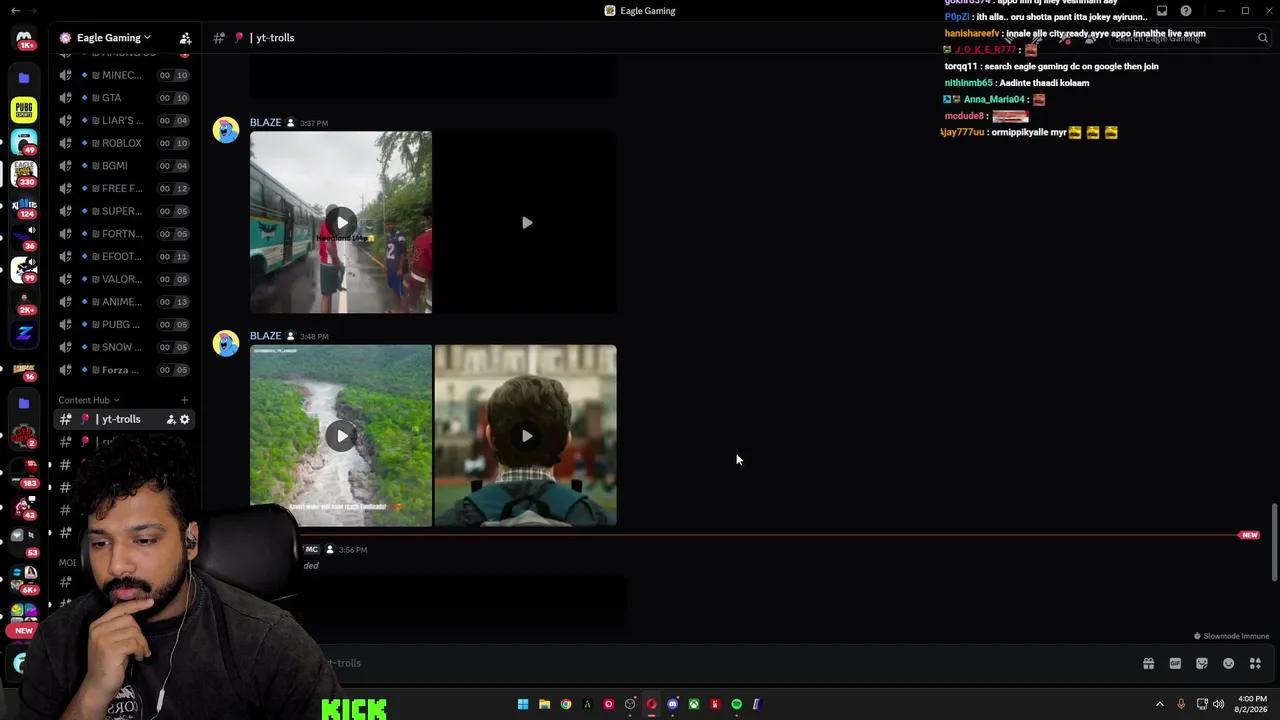Viewport: 1280px width, 720px height.
Task: Open the blue Z server icon
Action: 24,333
